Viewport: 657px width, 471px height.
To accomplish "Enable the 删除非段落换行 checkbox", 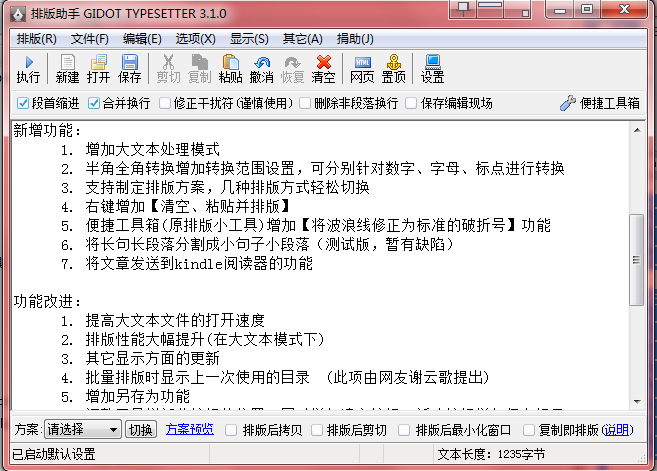I will pos(306,103).
